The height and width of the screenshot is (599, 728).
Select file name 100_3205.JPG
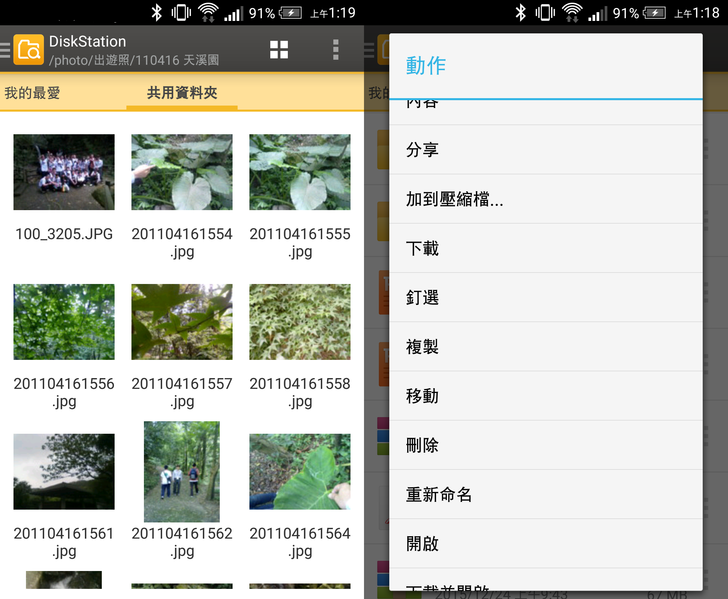click(64, 234)
